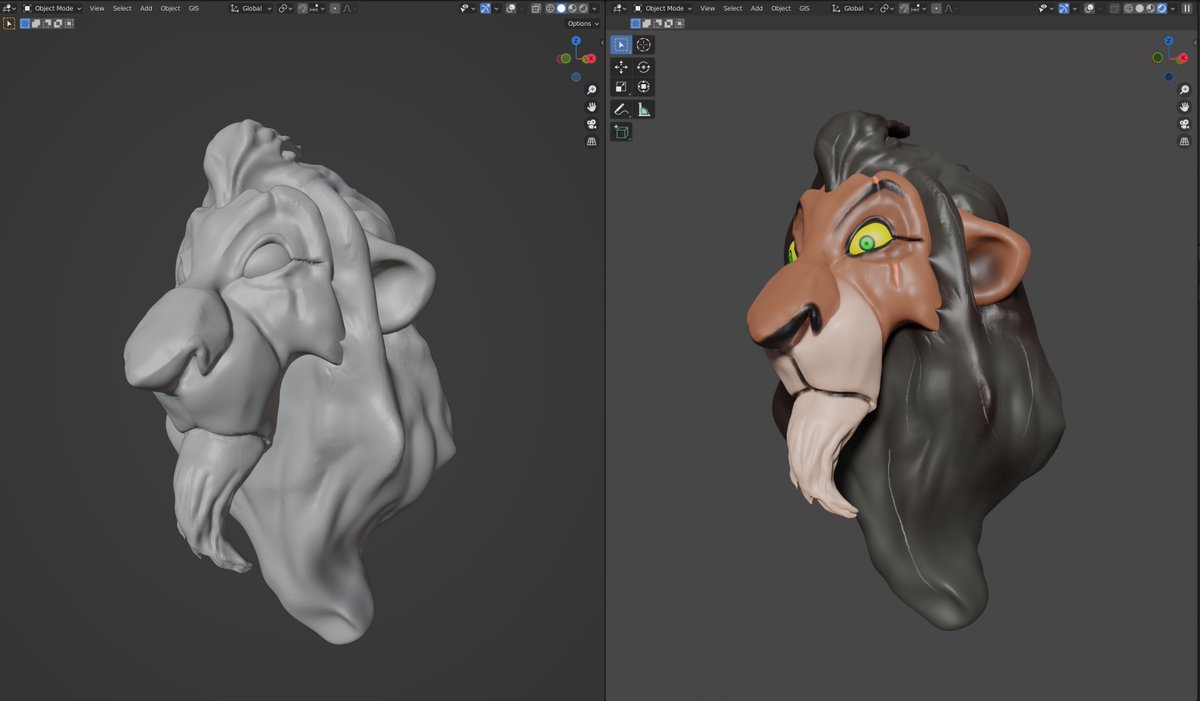Activate the Scale tool in right viewport
The height and width of the screenshot is (701, 1200).
tap(621, 87)
